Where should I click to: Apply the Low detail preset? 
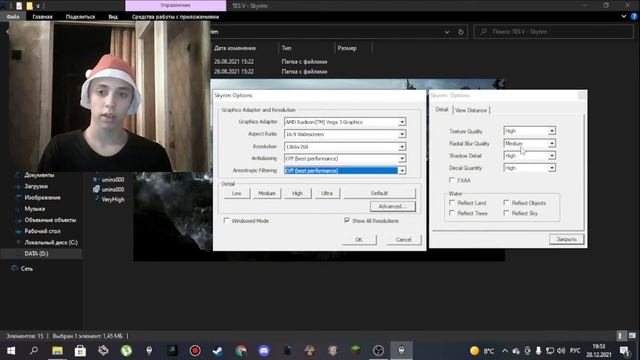[237, 193]
